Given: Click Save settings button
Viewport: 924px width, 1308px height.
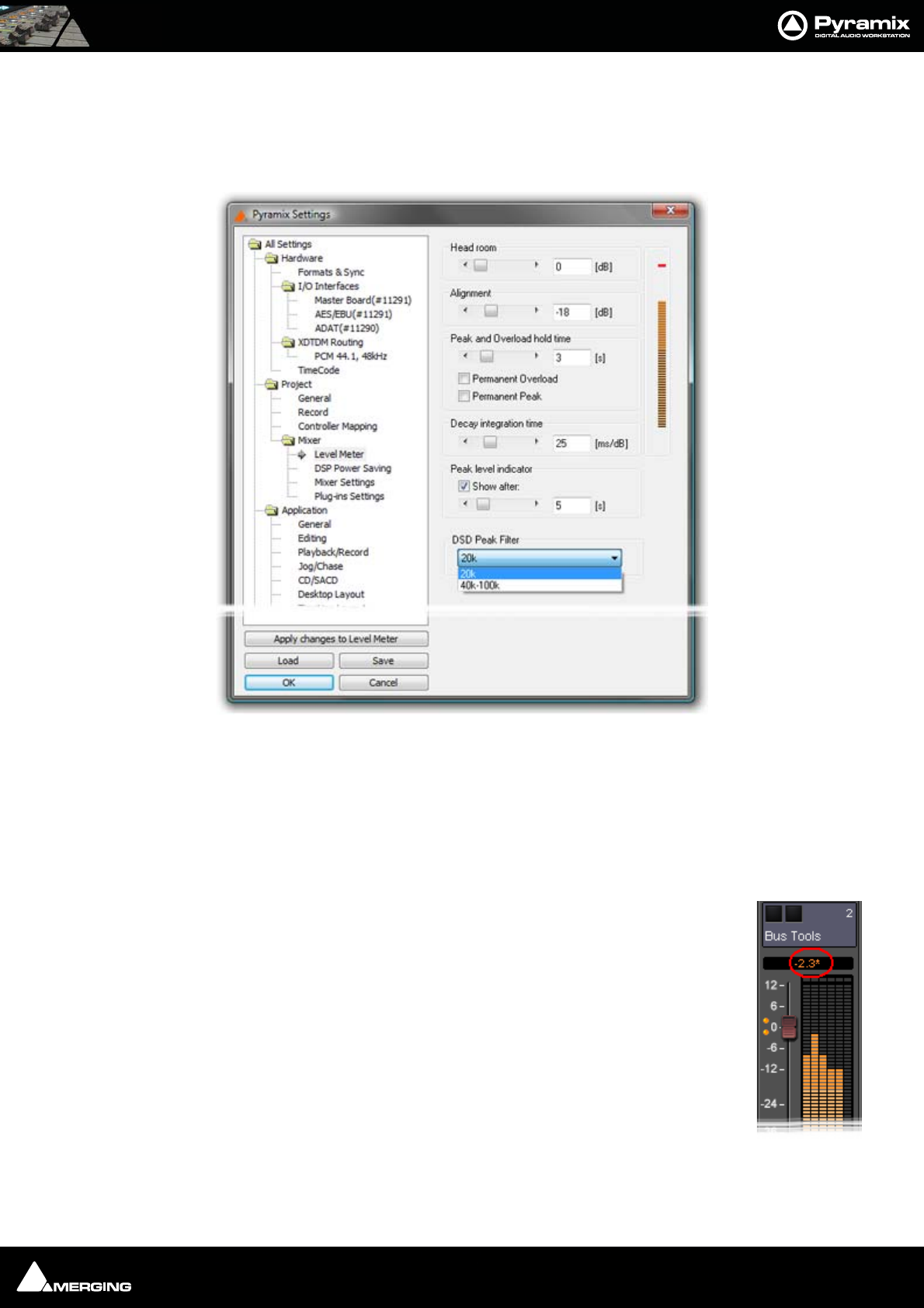Looking at the screenshot, I should pyautogui.click(x=384, y=660).
